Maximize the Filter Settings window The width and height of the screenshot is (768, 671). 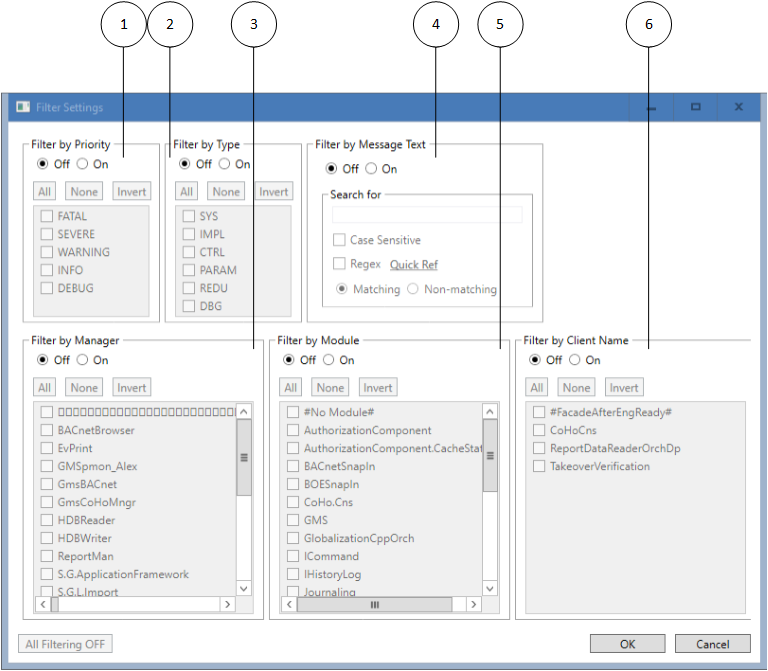tap(695, 107)
